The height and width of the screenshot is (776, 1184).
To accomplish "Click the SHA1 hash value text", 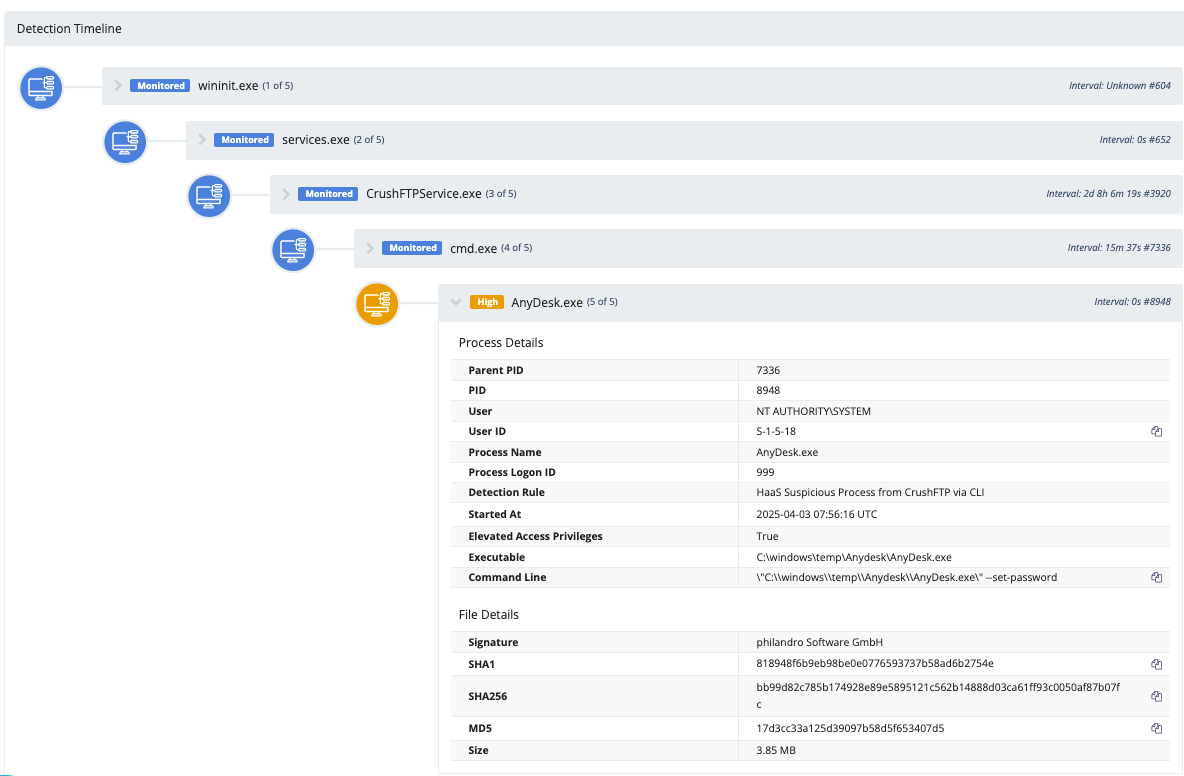I will [x=874, y=664].
